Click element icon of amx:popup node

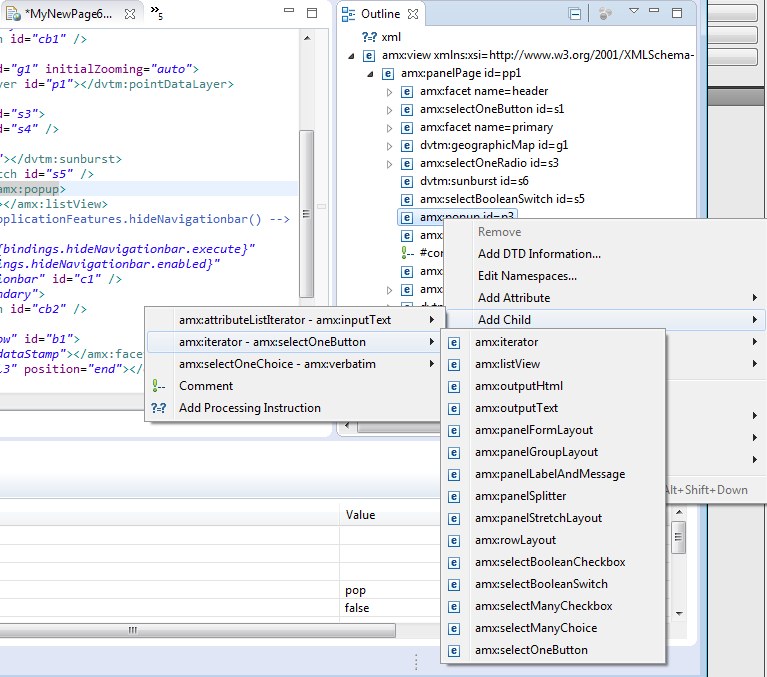(406, 218)
